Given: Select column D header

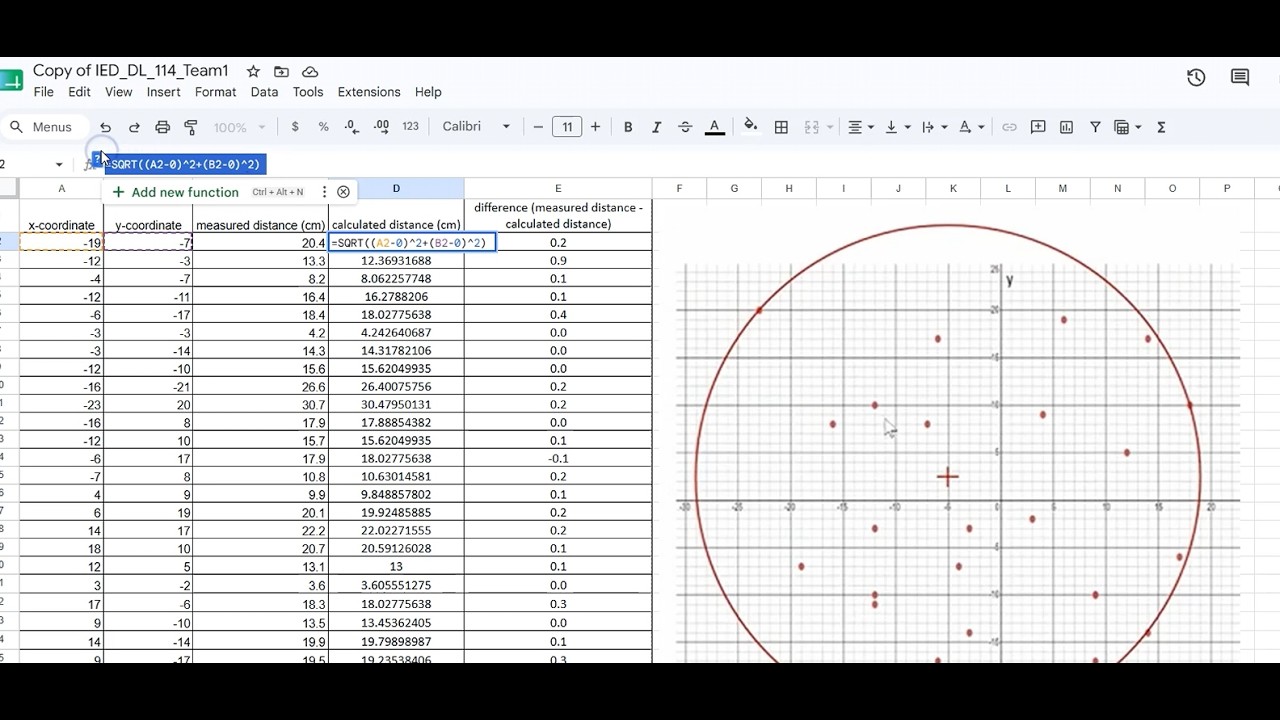Looking at the screenshot, I should [x=396, y=188].
